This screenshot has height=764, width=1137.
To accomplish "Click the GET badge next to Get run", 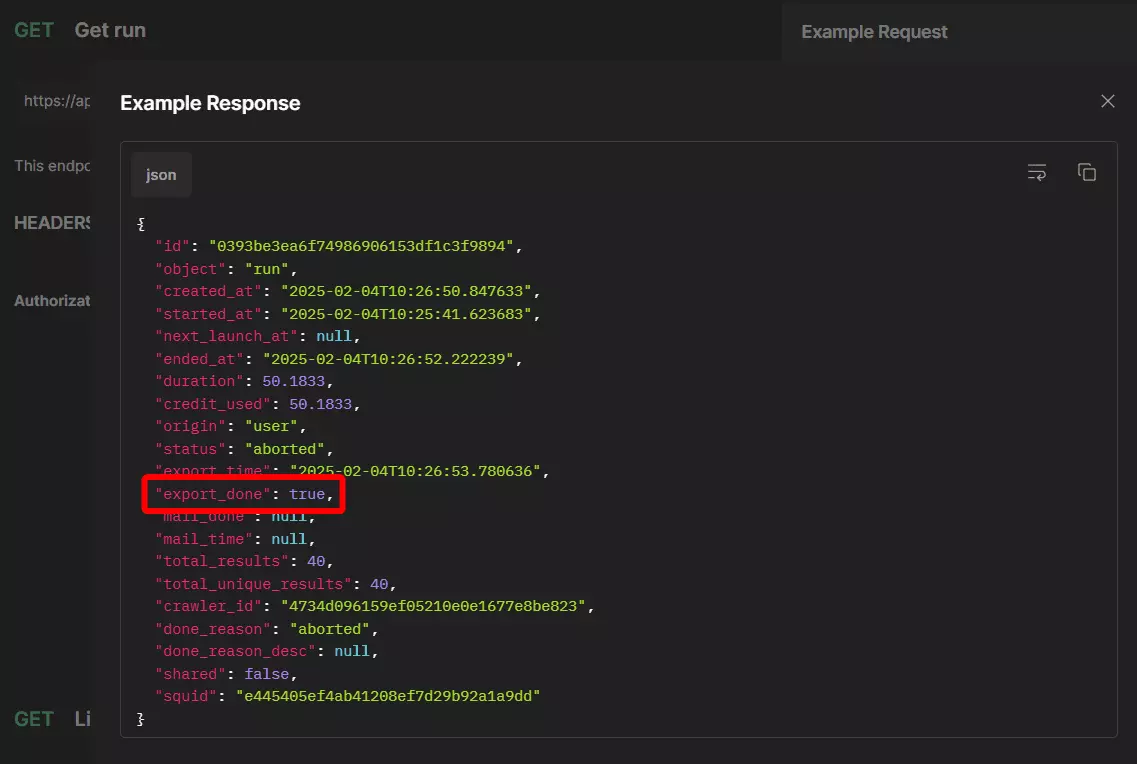I will tap(34, 29).
